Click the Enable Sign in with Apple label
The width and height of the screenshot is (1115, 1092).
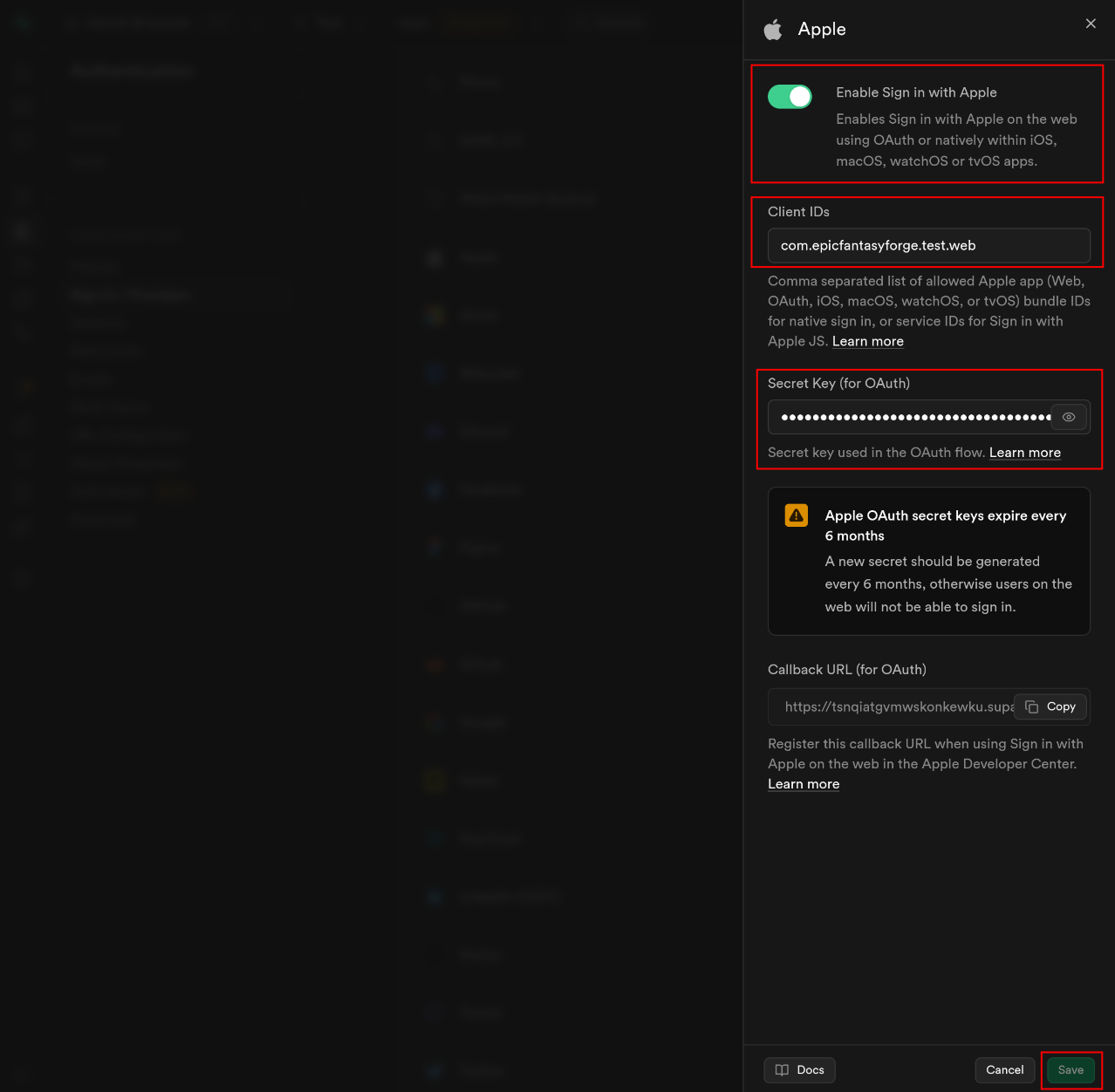916,92
